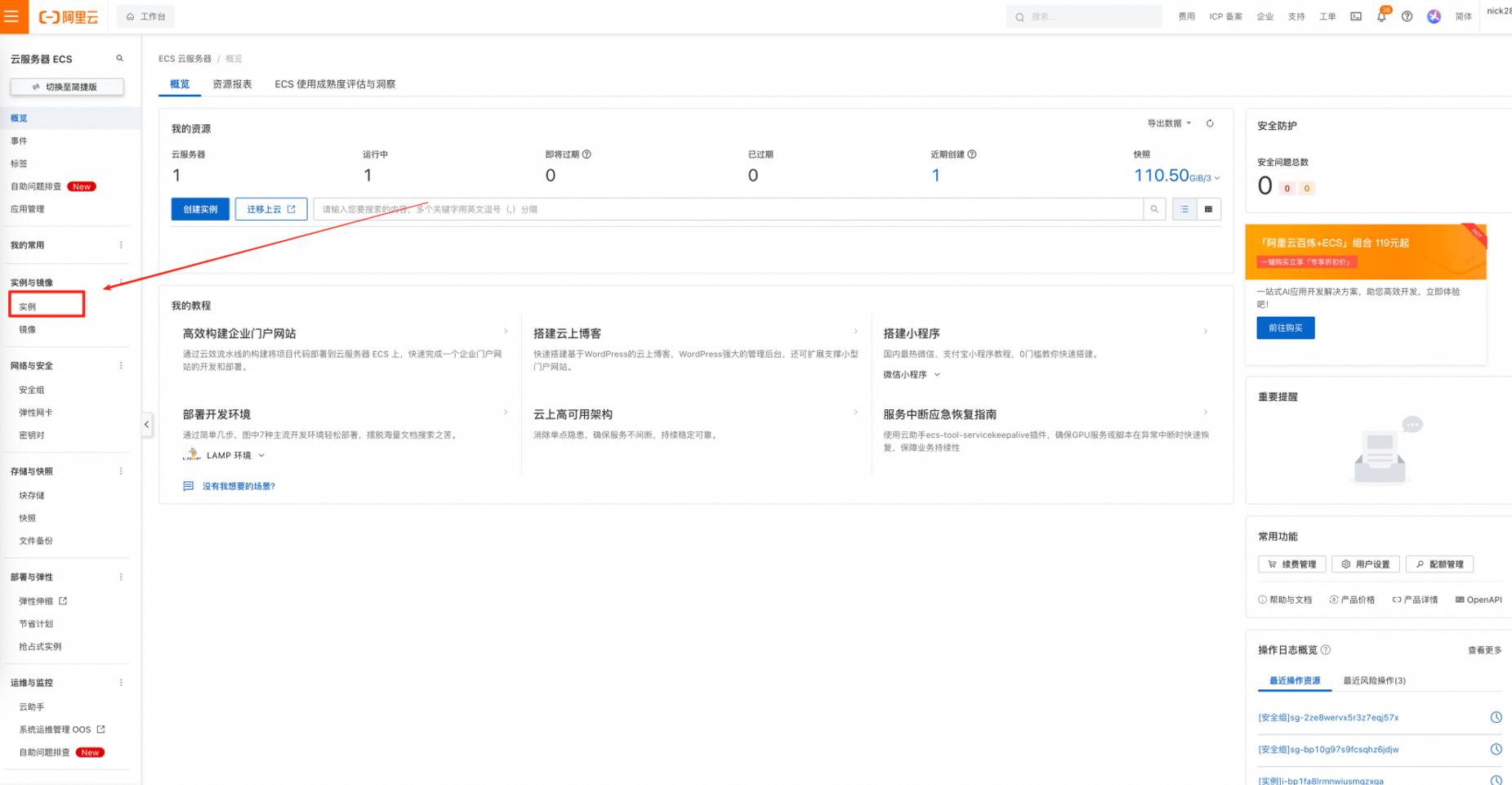Screen dimensions: 1512x785
Task: Switch to the 资源报表 tab
Action: click(x=232, y=84)
